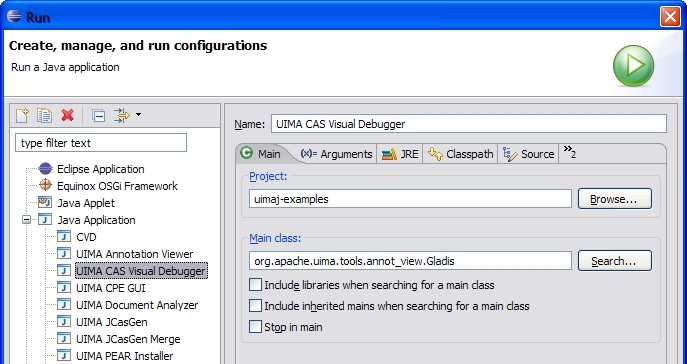Switch to the Source tab
This screenshot has height=364, width=687.
pos(528,154)
